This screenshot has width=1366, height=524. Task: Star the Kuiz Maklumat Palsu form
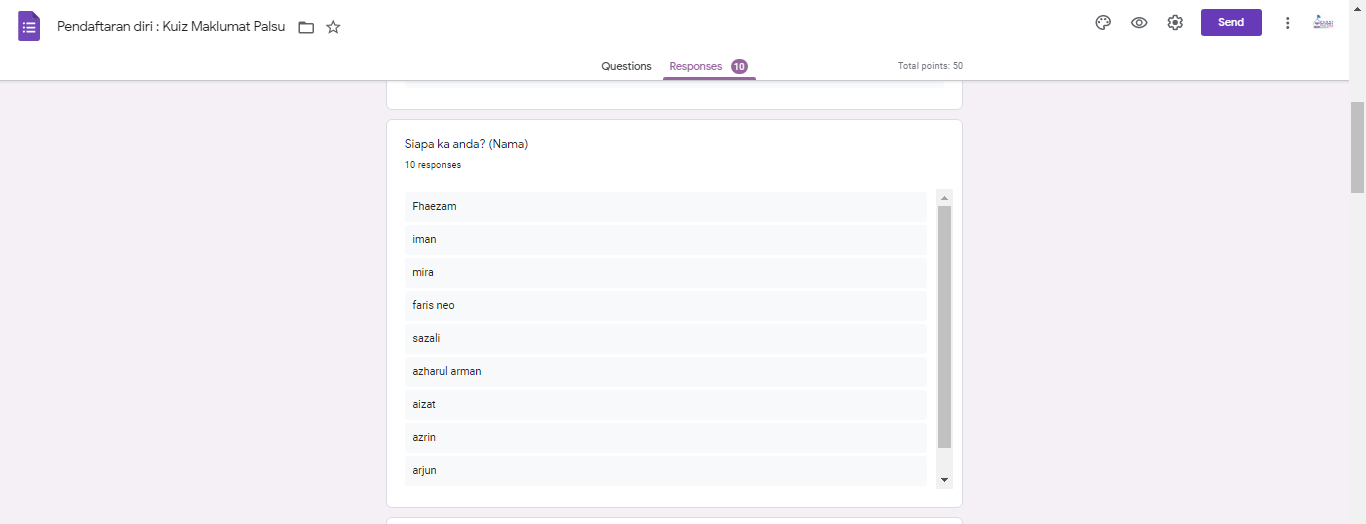tap(334, 27)
